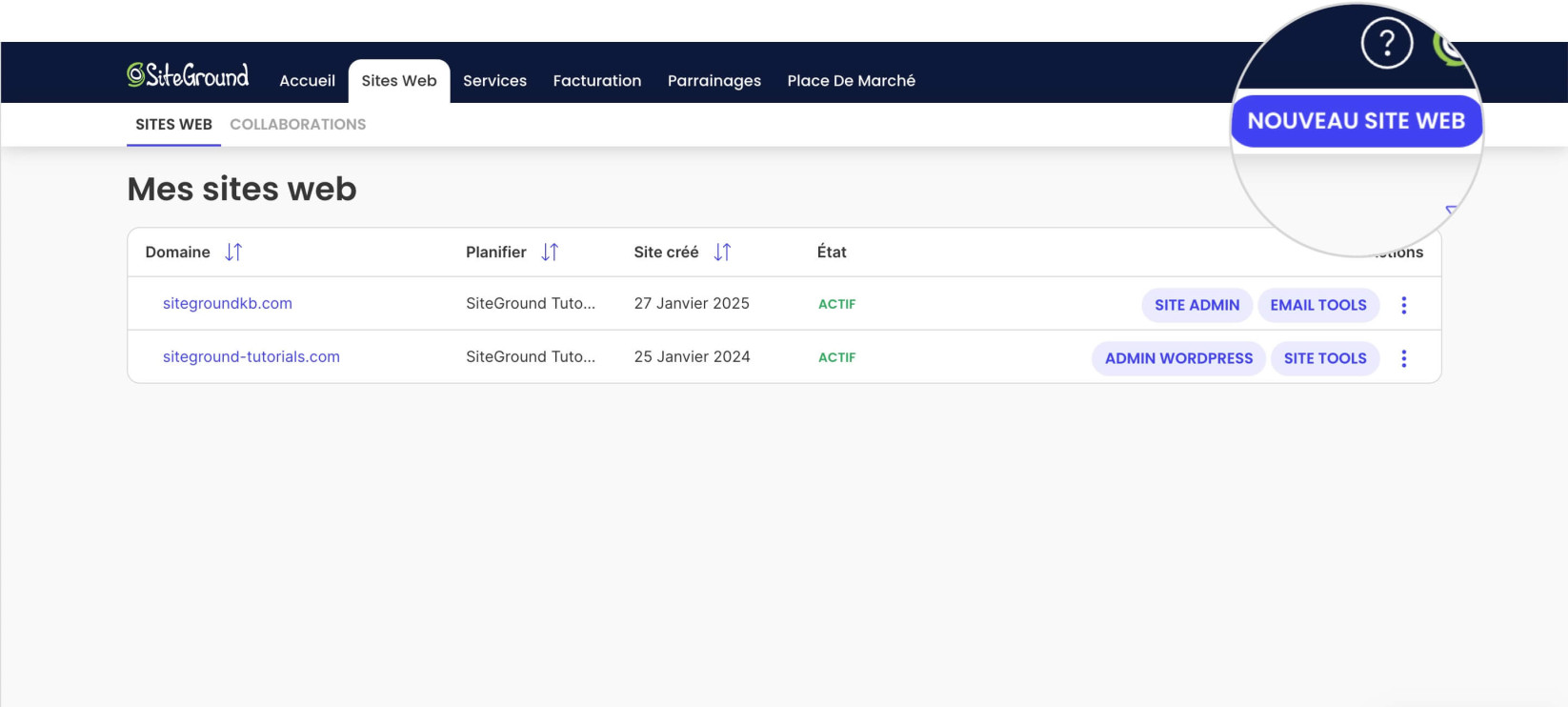Open the Parrainages menu item
This screenshot has height=707, width=1568.
714,81
